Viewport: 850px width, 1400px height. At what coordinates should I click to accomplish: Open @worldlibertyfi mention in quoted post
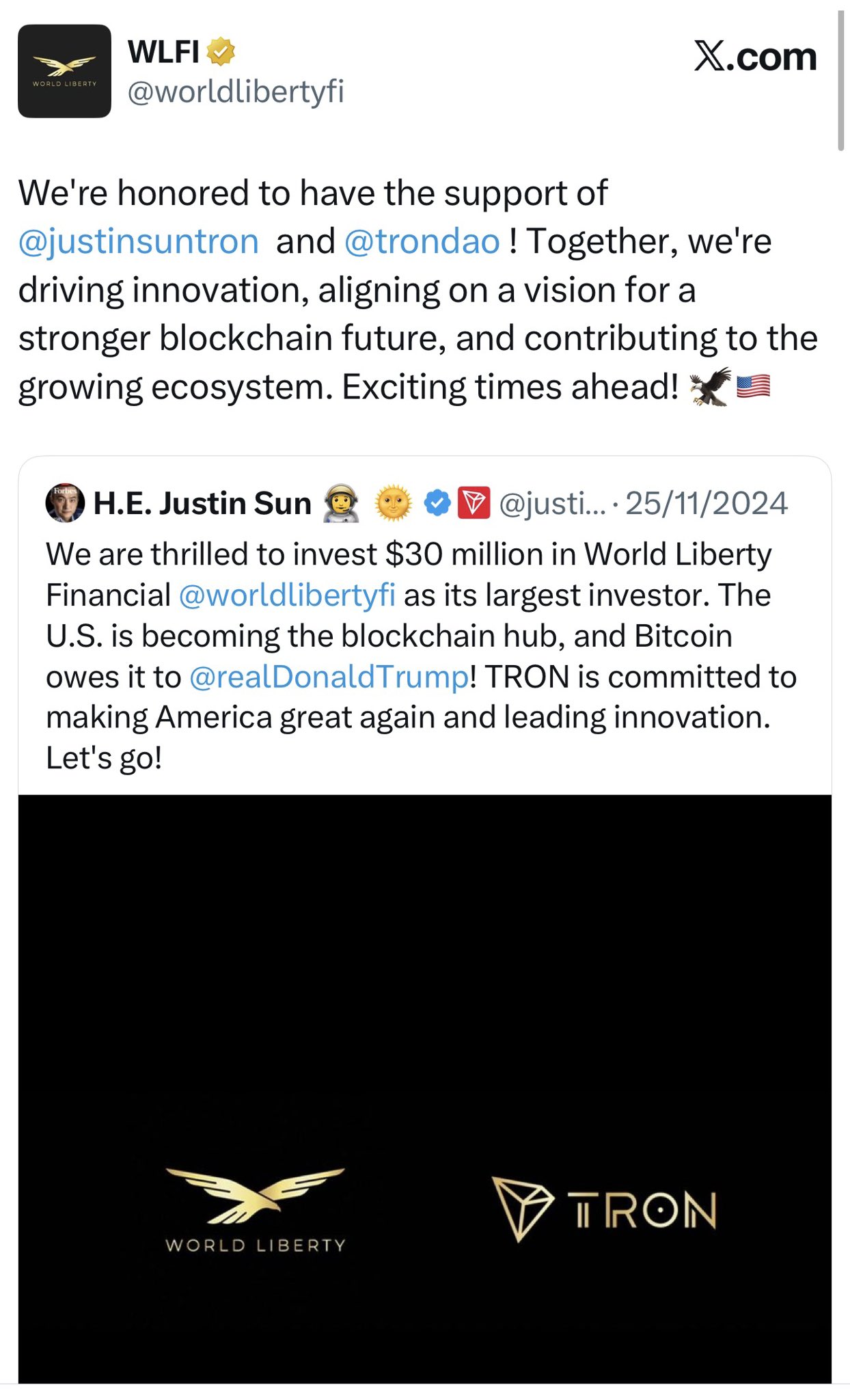[x=287, y=595]
